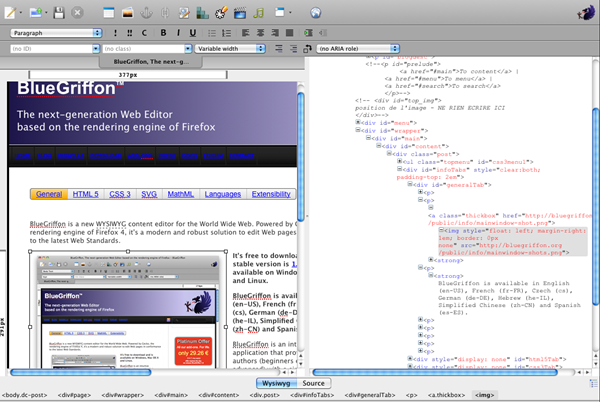Center align text
This screenshot has height=402, width=600.
260,33
